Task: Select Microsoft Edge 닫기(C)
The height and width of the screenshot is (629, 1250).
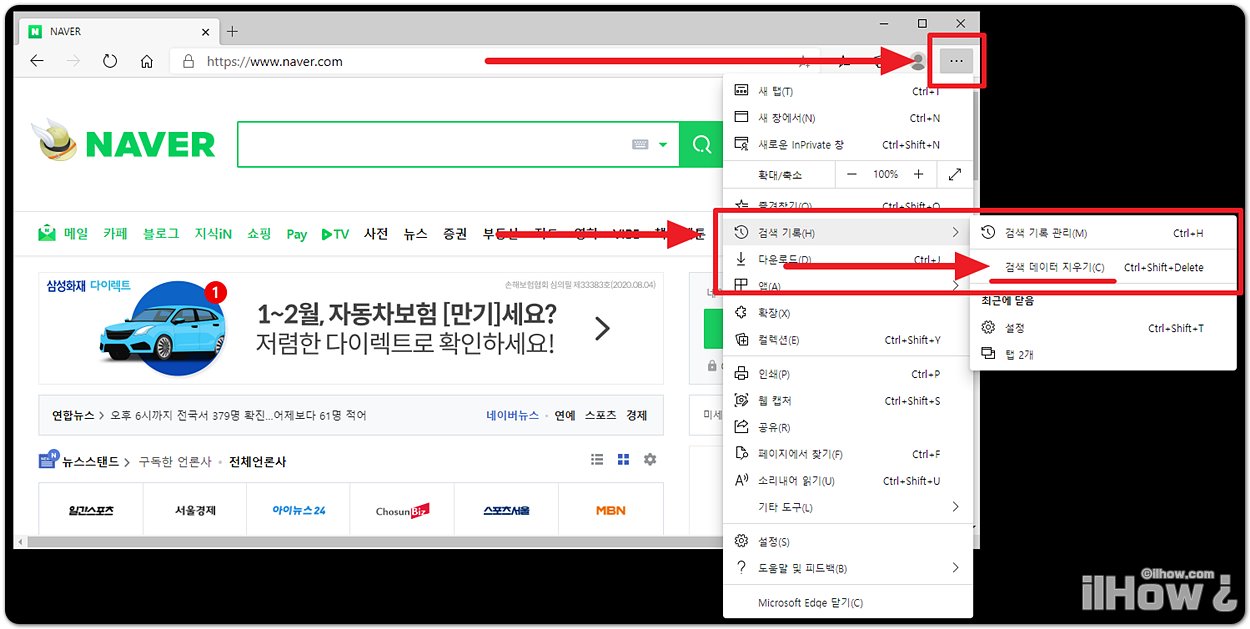Action: 846,603
